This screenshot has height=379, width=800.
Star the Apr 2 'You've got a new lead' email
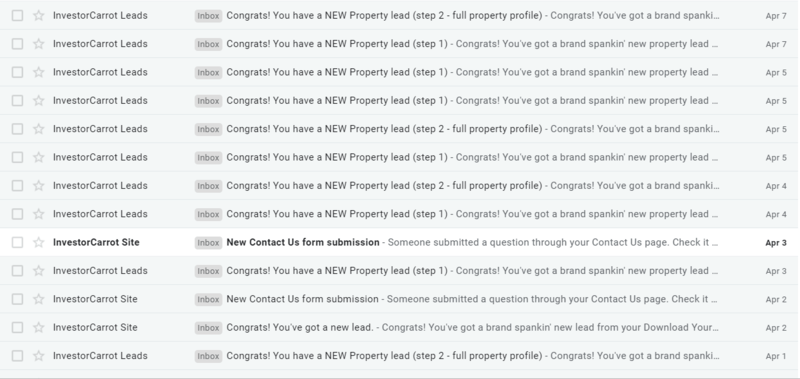[39, 327]
